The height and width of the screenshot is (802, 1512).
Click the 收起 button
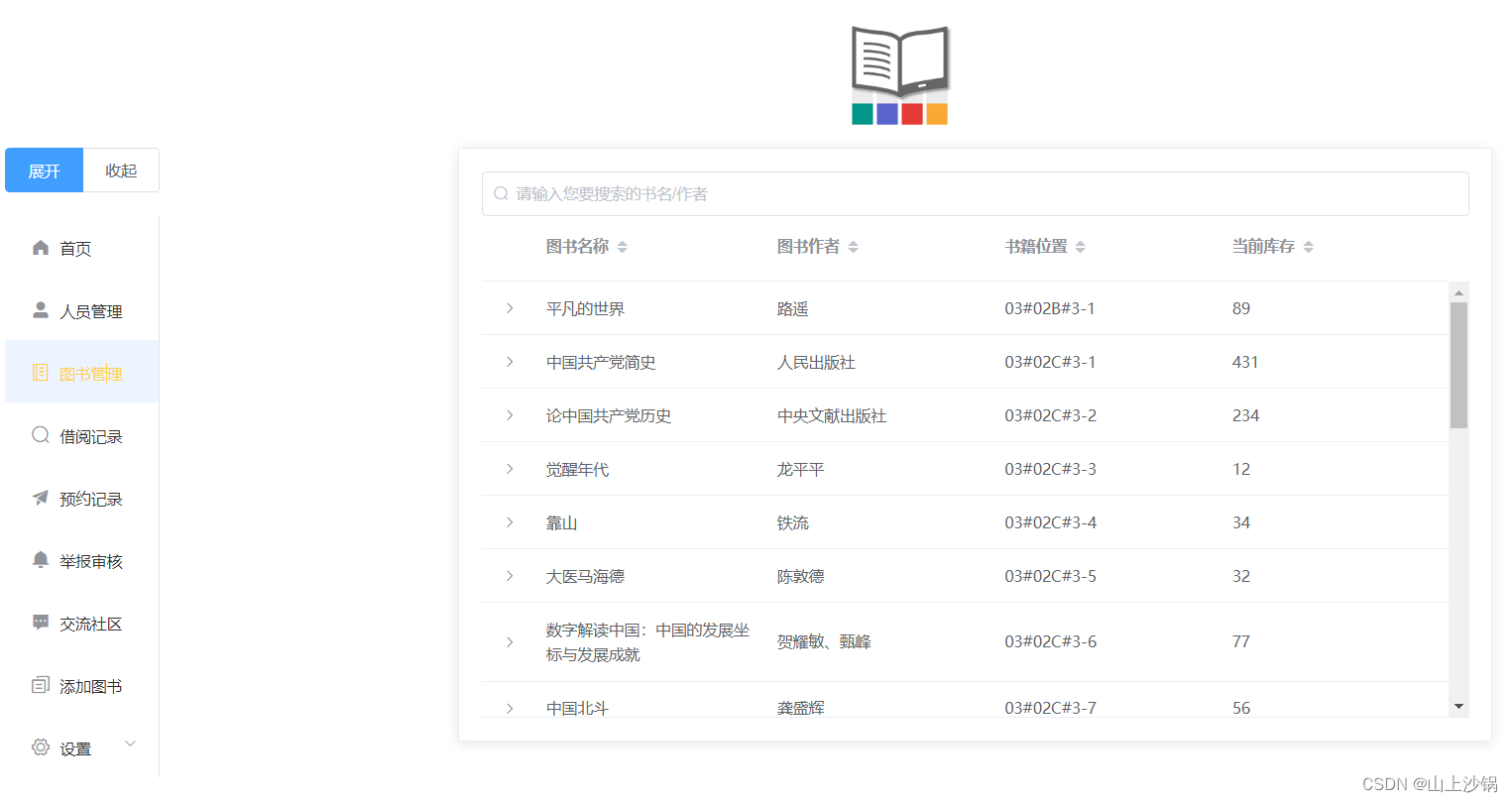tap(121, 171)
